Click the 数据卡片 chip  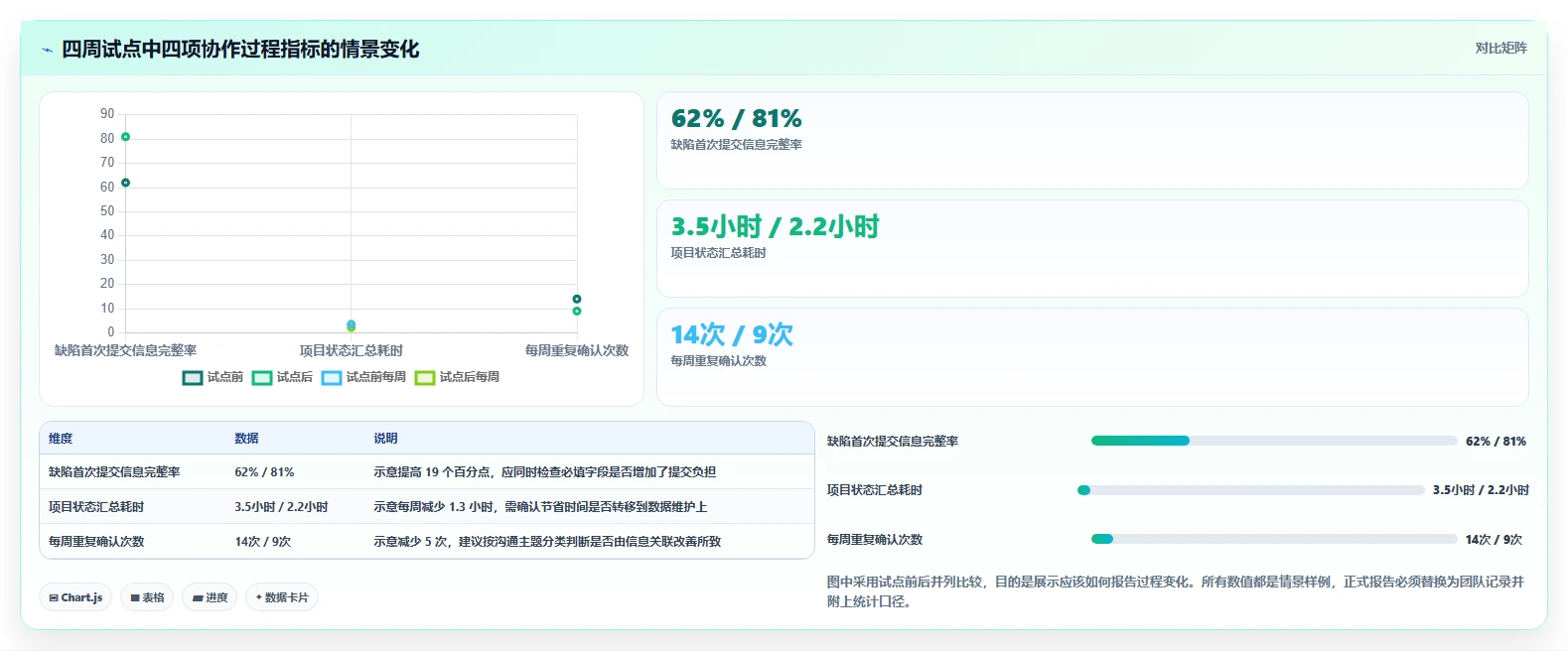282,597
